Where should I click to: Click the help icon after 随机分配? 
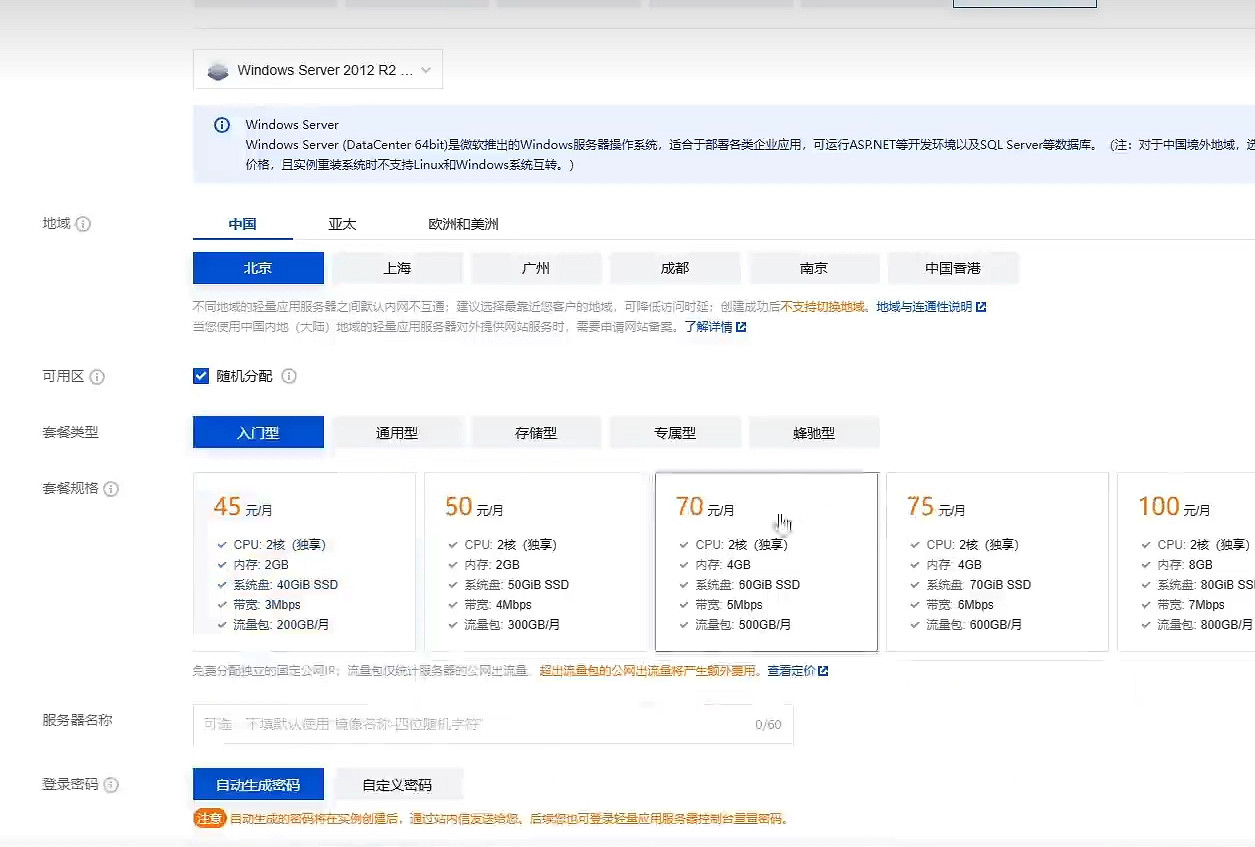289,377
